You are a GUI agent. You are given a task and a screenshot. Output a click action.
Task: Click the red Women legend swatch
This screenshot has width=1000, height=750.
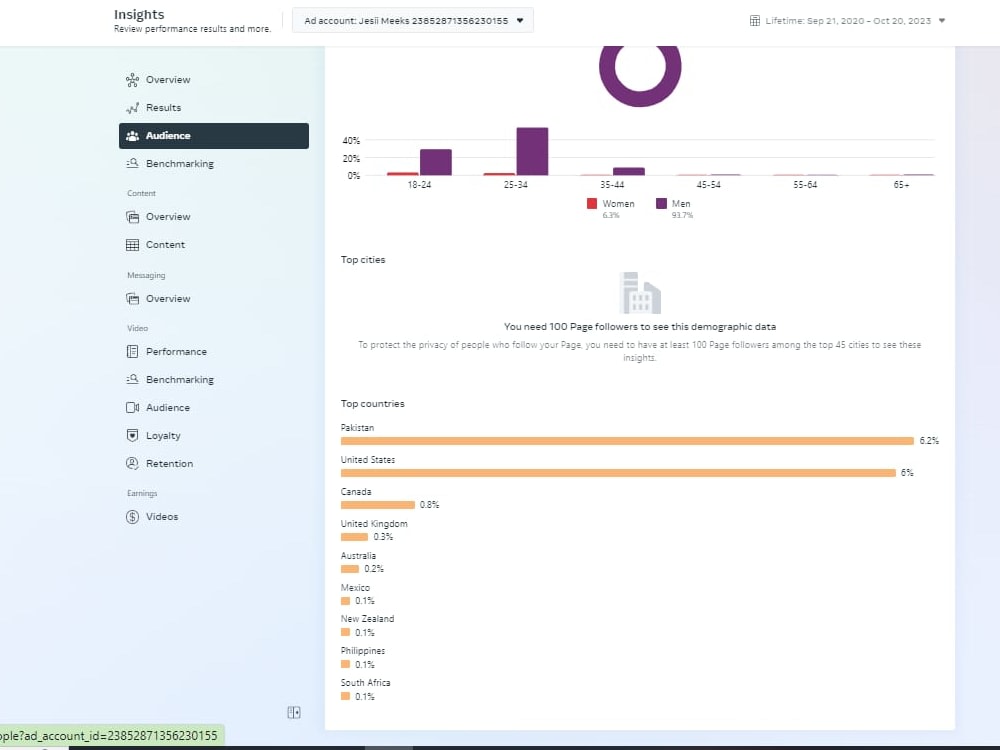click(592, 203)
